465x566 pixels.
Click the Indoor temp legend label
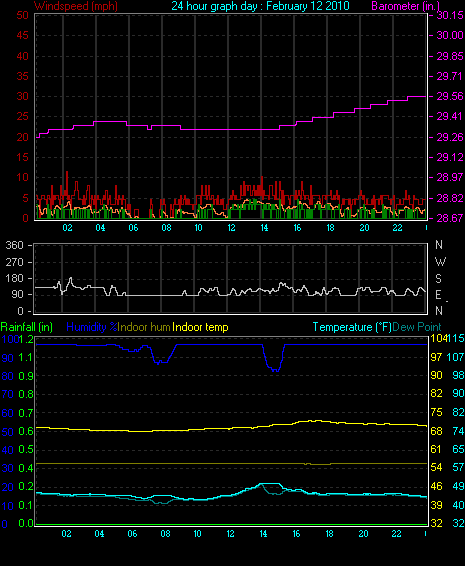pyautogui.click(x=200, y=327)
